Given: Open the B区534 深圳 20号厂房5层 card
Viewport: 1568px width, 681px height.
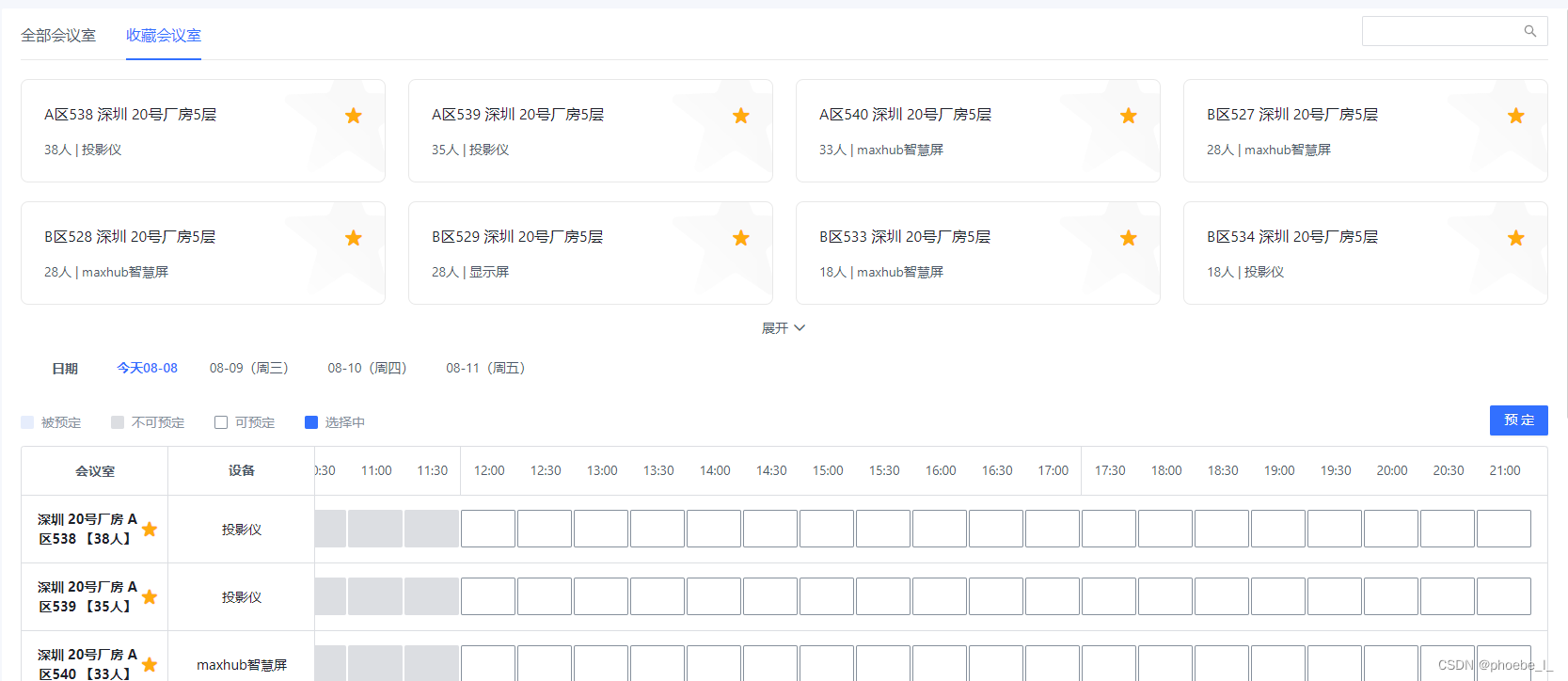Looking at the screenshot, I should click(1366, 253).
